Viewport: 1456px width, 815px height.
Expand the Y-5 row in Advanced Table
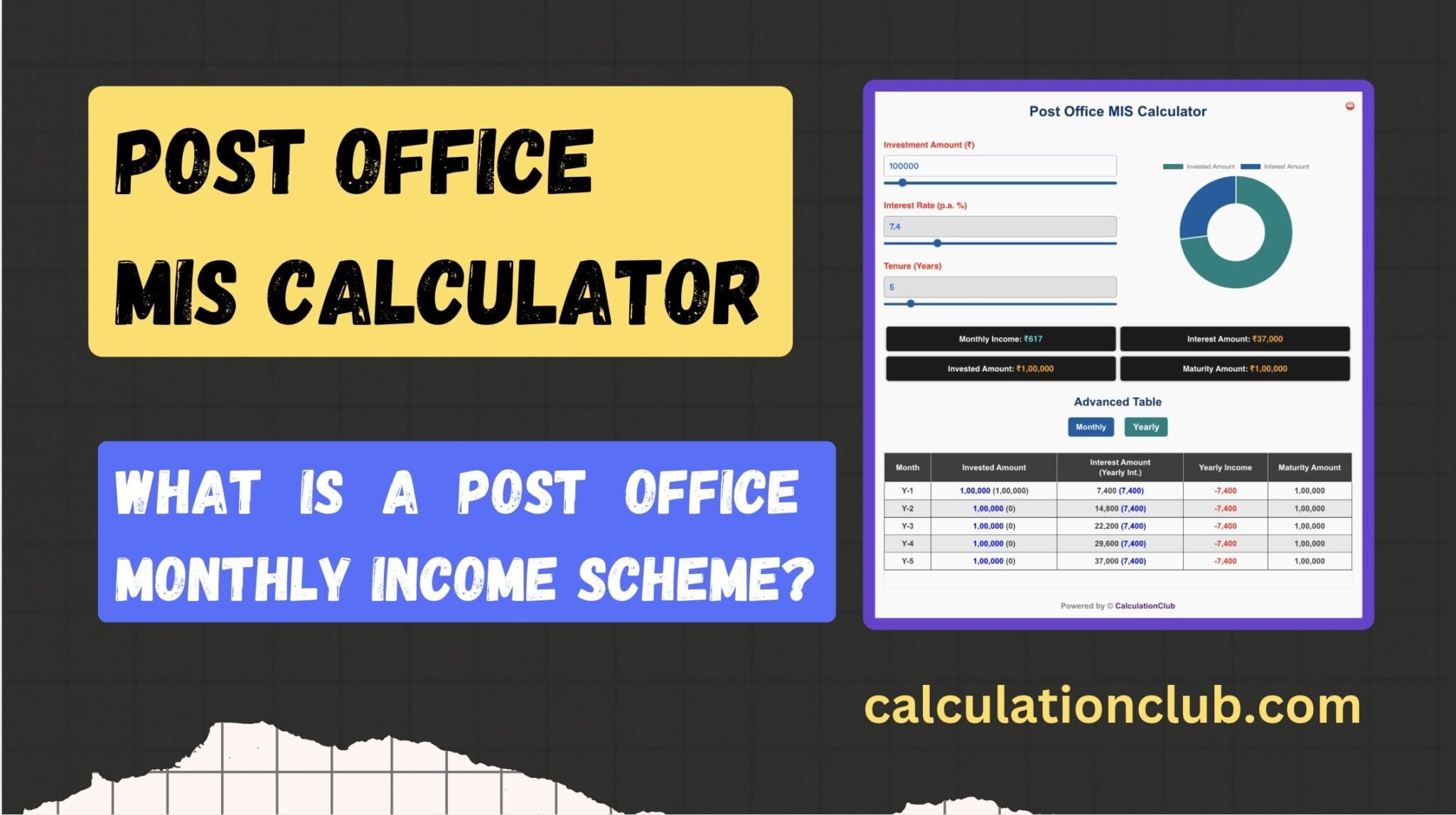906,561
